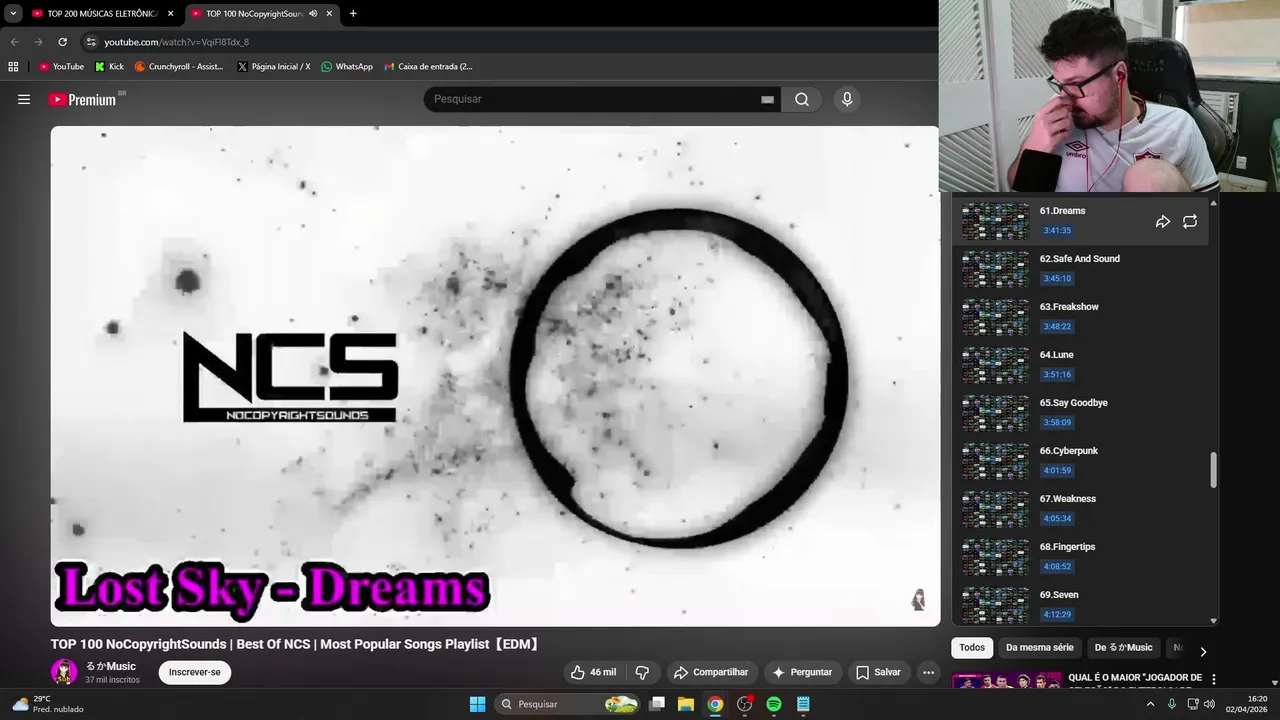Image resolution: width=1280 pixels, height=720 pixels.
Task: Open the るかMusic channel name link
Action: (x=110, y=666)
